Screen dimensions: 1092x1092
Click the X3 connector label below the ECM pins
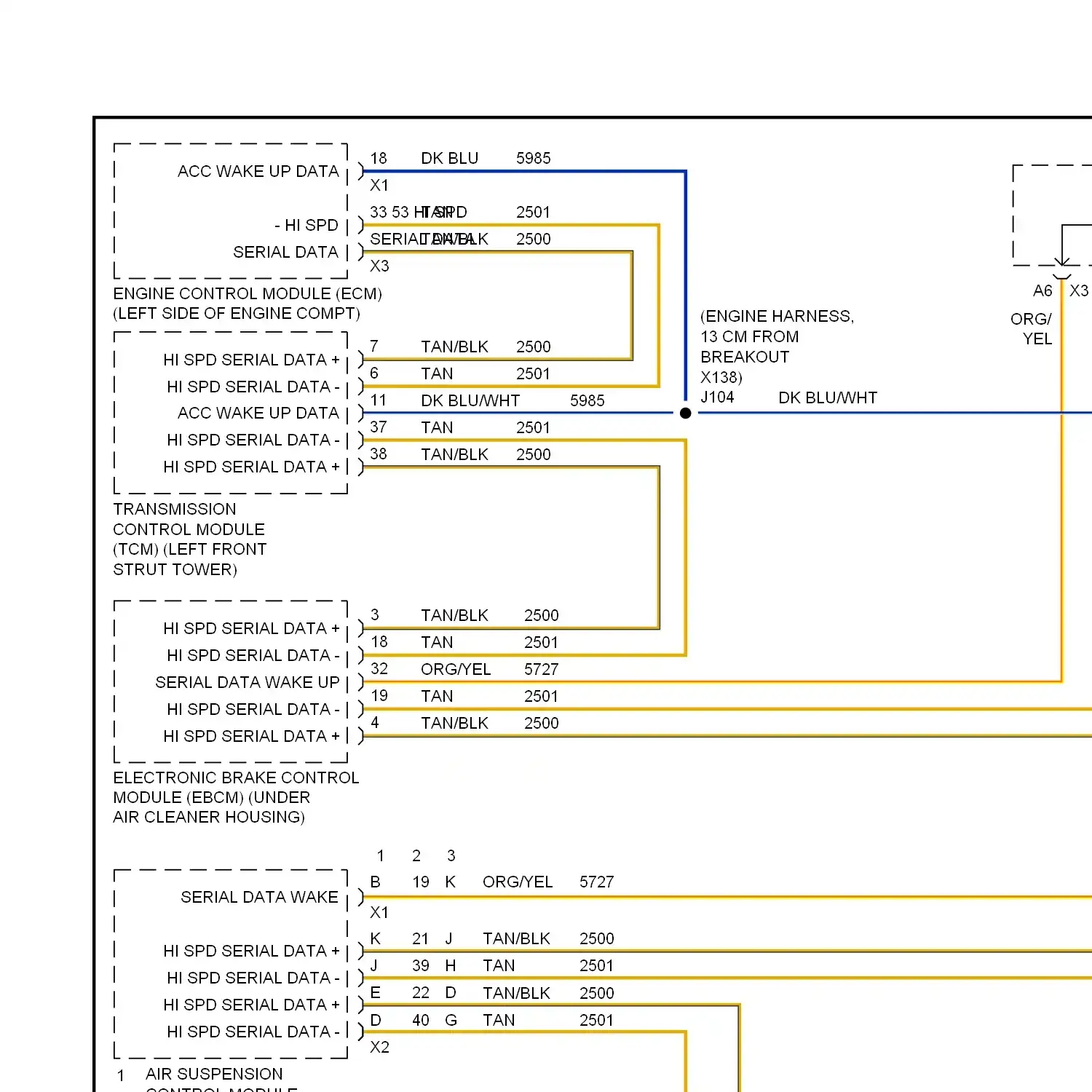(x=379, y=266)
